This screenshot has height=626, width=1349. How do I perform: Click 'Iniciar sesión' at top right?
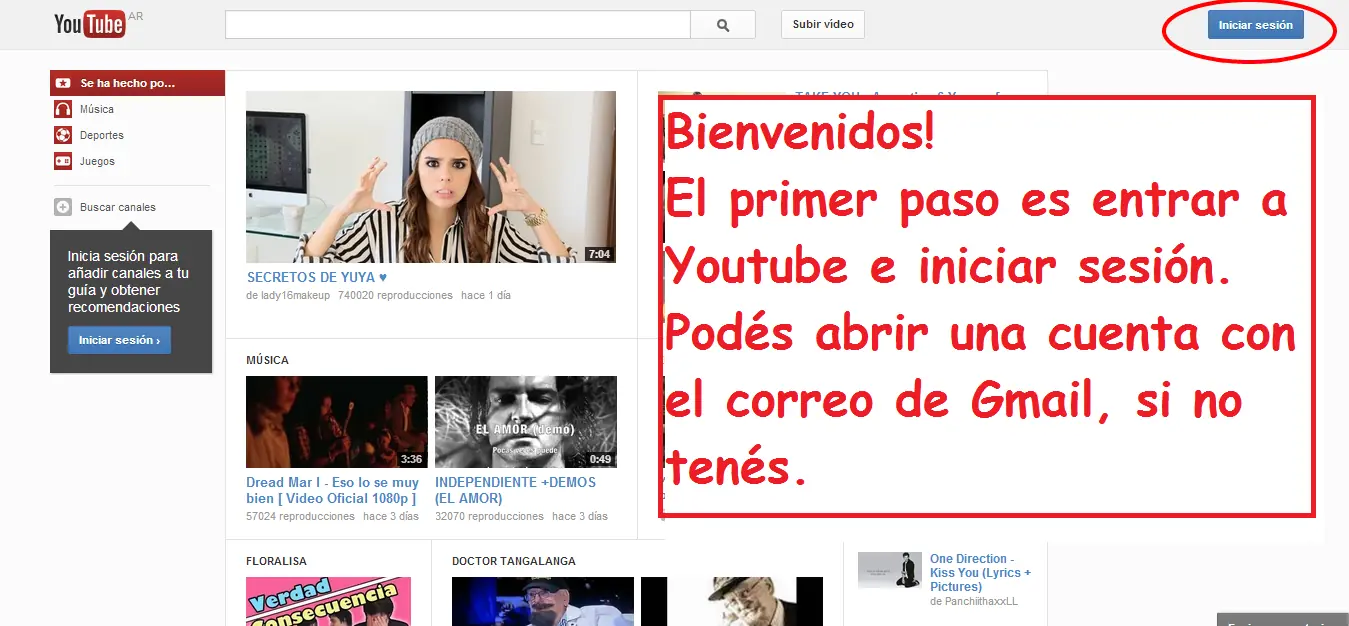pyautogui.click(x=1255, y=24)
